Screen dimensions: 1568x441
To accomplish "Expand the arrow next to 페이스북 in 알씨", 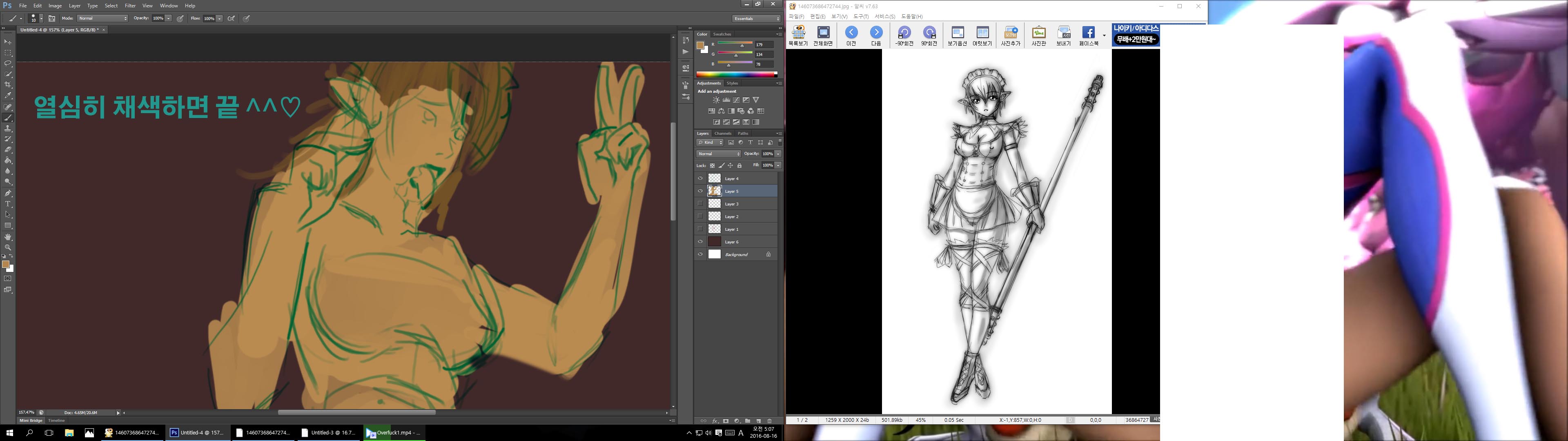I will pos(1104,36).
